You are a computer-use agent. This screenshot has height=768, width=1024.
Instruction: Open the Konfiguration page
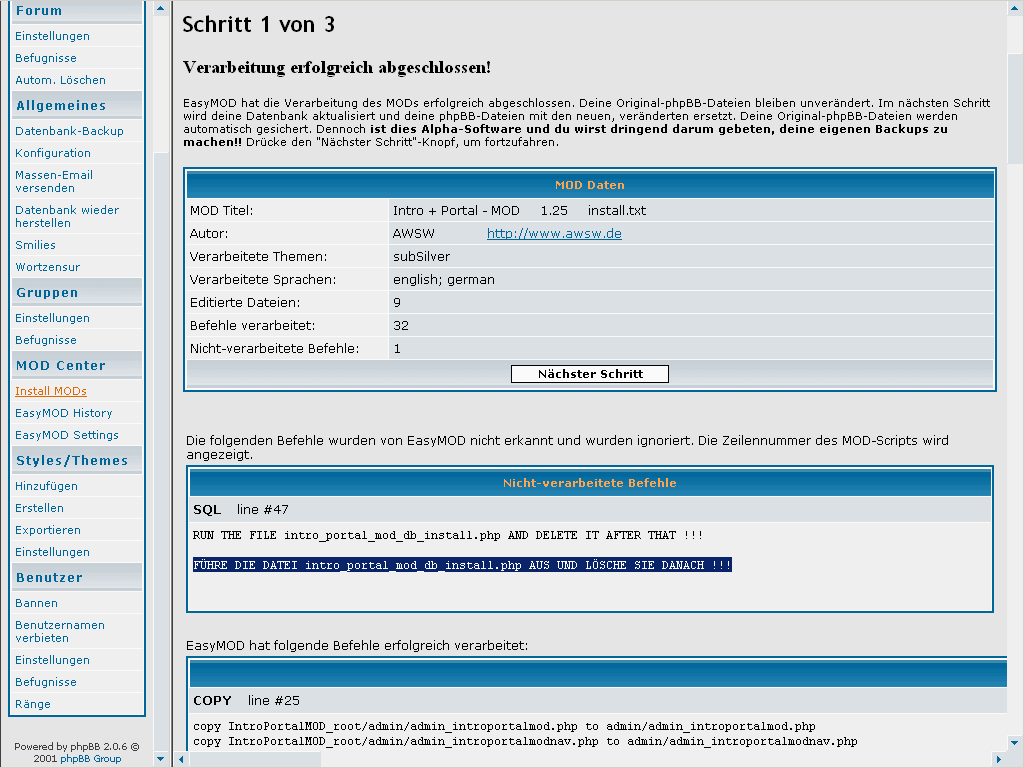(53, 153)
